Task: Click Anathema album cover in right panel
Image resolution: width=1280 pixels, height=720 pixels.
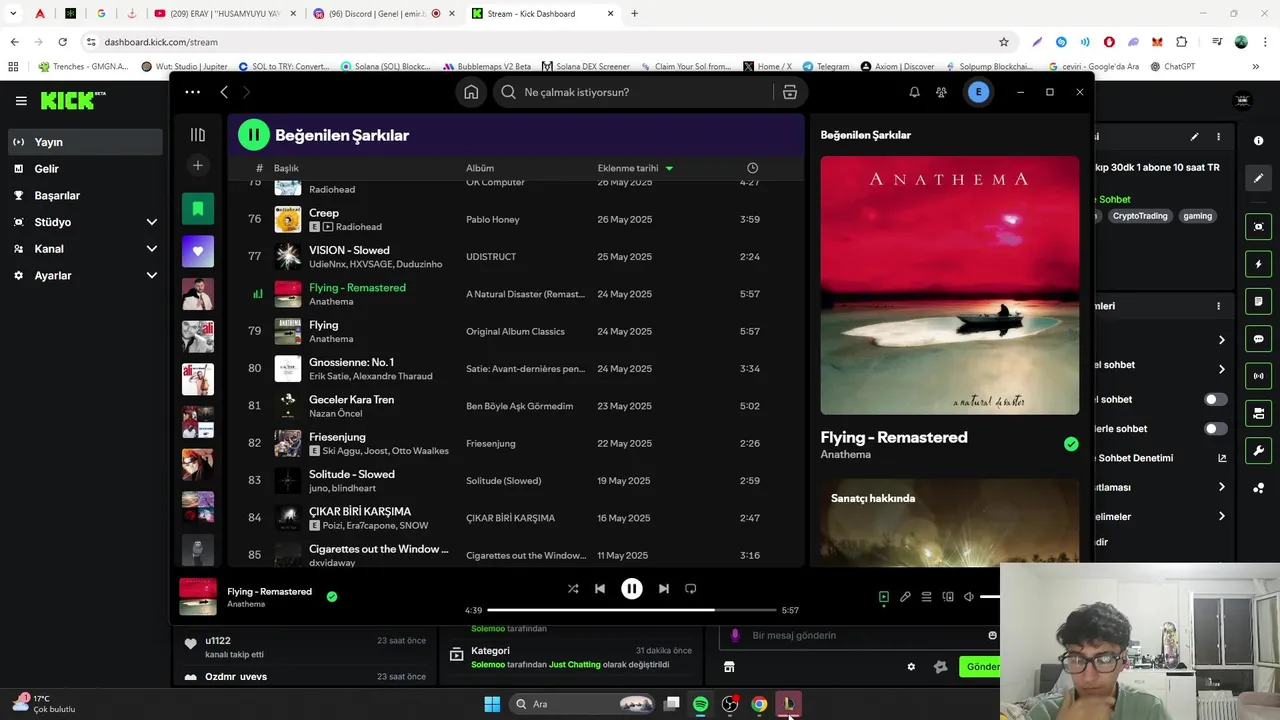Action: point(950,285)
